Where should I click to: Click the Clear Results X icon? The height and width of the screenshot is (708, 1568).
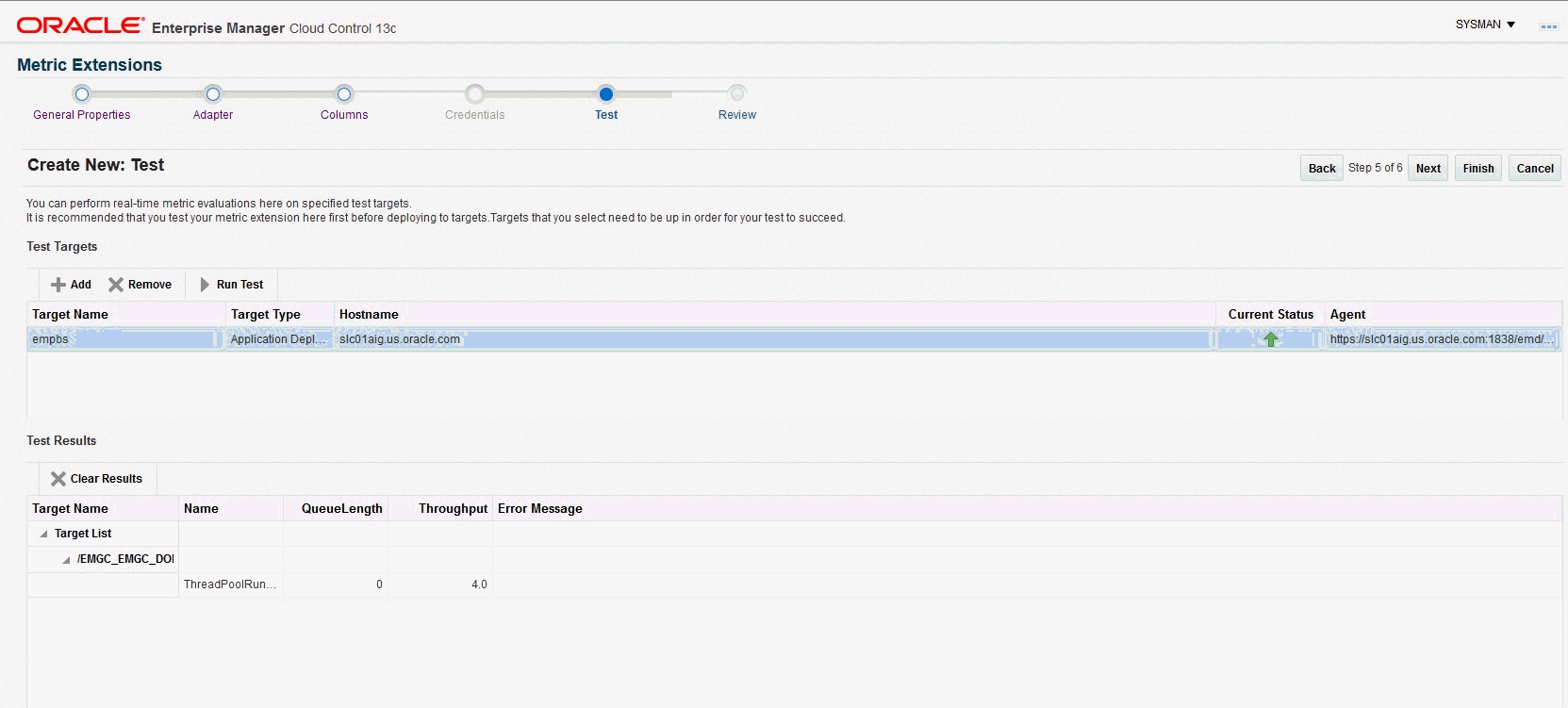tap(58, 479)
